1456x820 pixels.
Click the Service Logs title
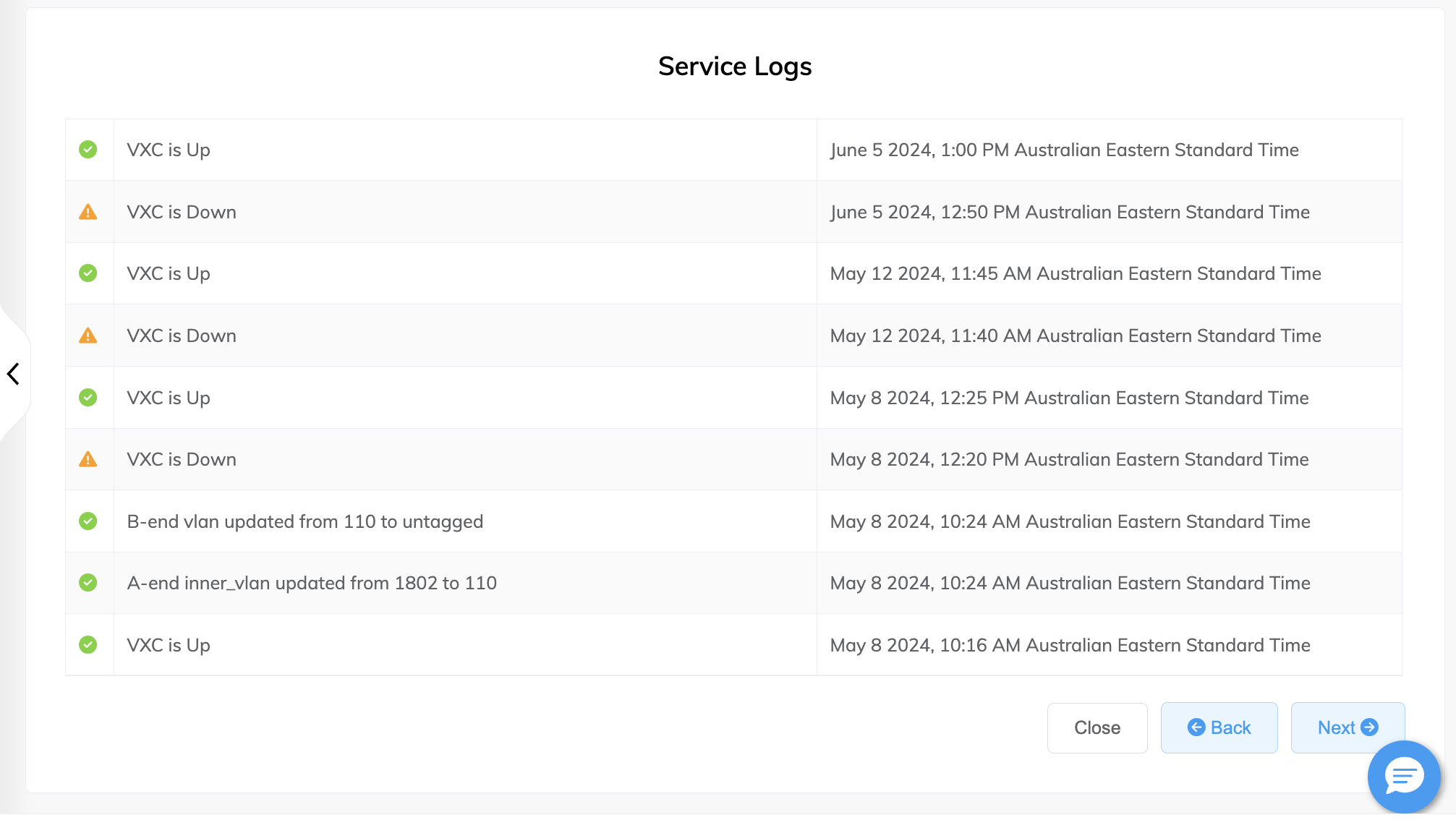point(734,66)
